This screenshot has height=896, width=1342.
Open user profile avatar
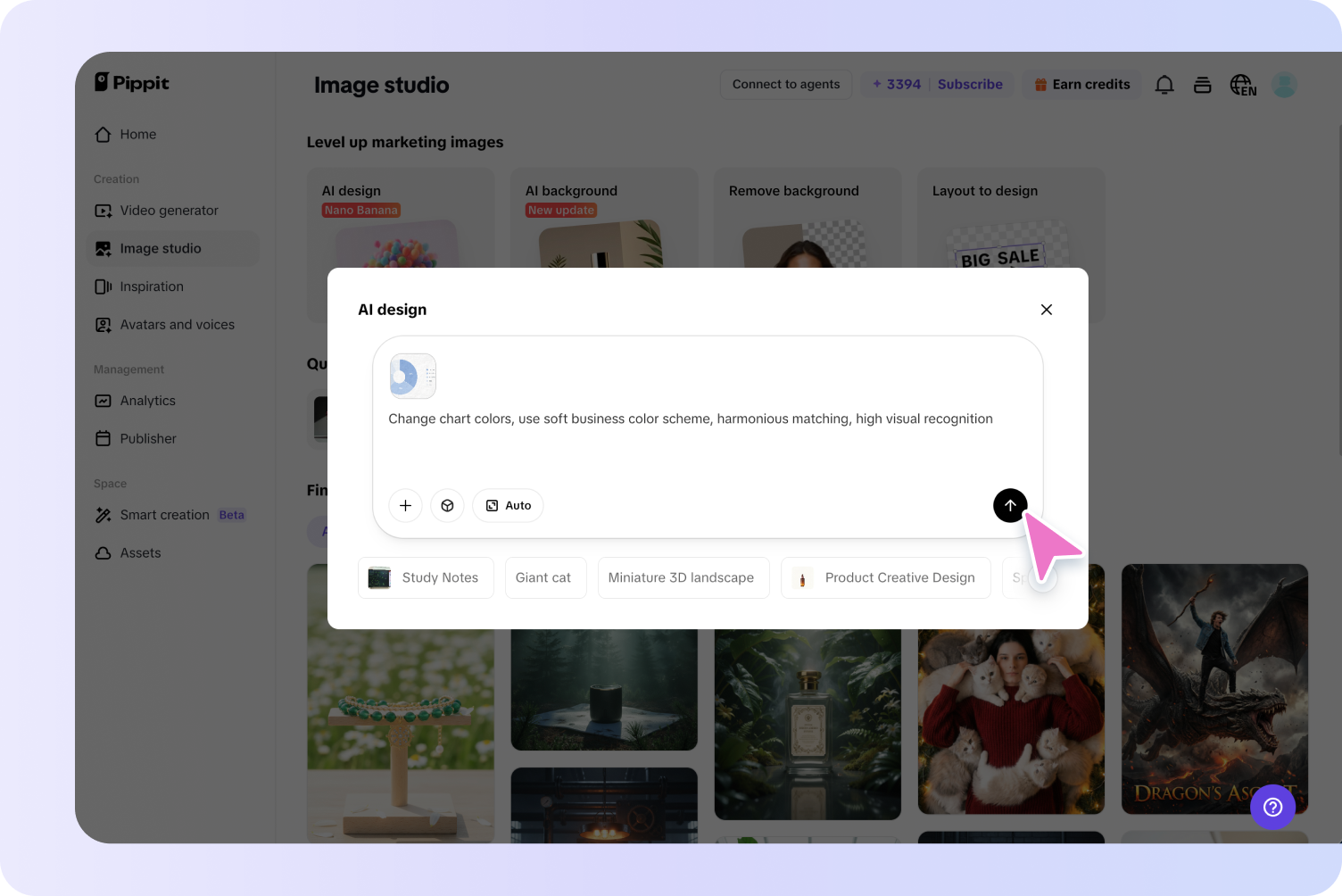[x=1284, y=85]
